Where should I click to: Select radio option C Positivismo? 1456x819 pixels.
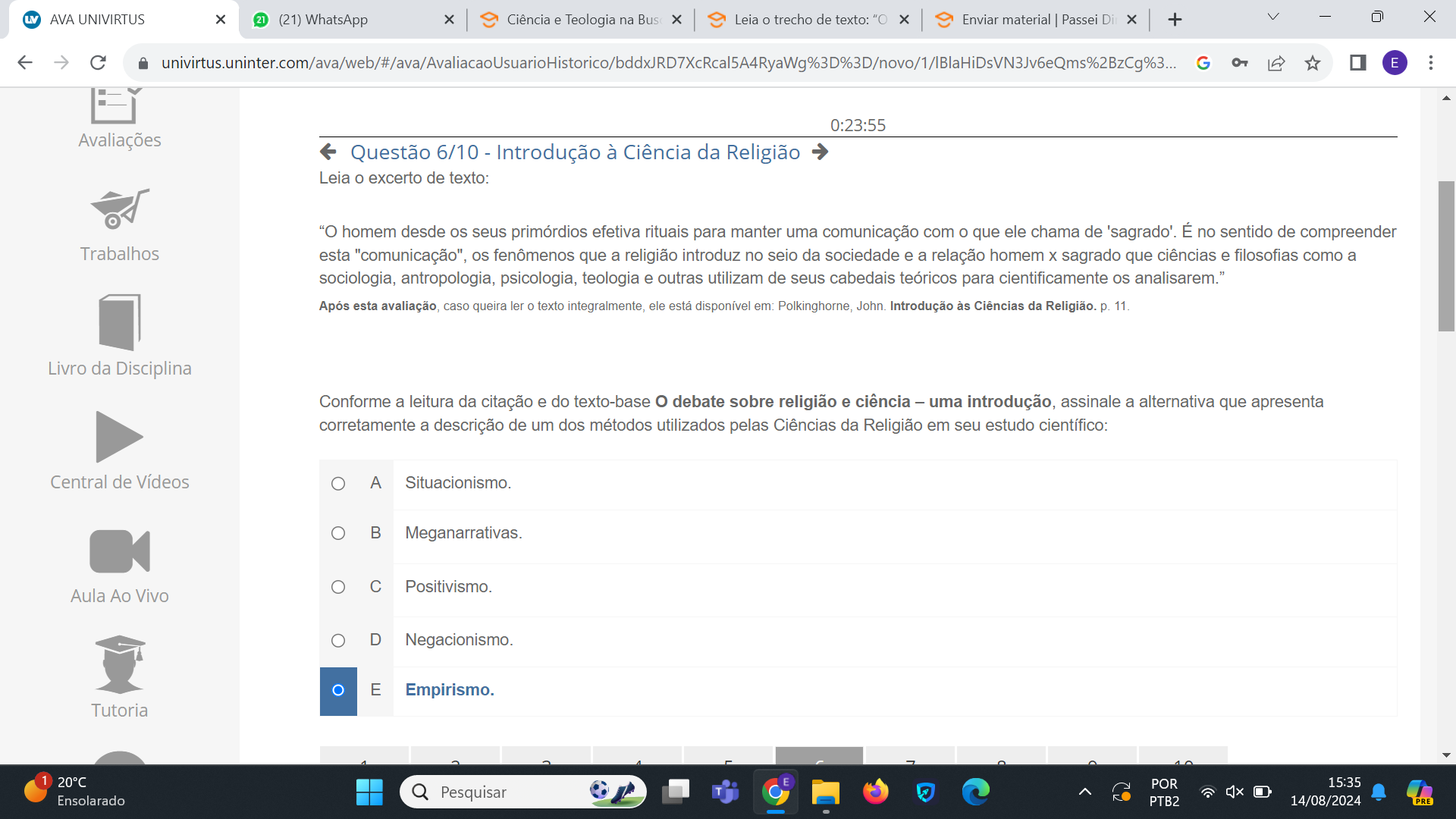coord(338,587)
